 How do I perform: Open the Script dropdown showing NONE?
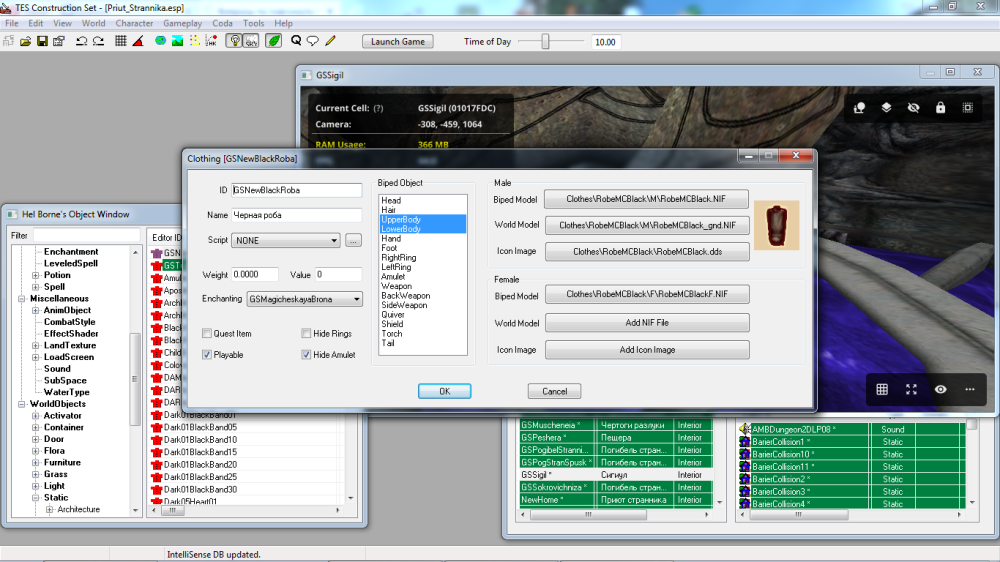(x=286, y=240)
